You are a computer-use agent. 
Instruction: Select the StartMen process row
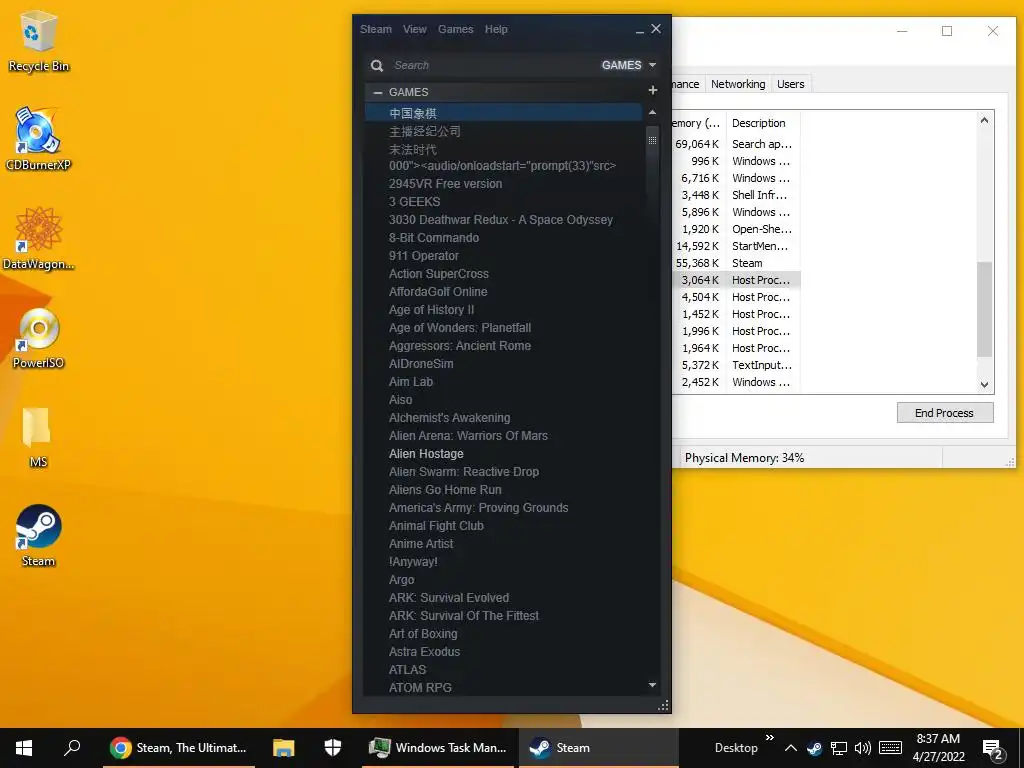(x=735, y=246)
